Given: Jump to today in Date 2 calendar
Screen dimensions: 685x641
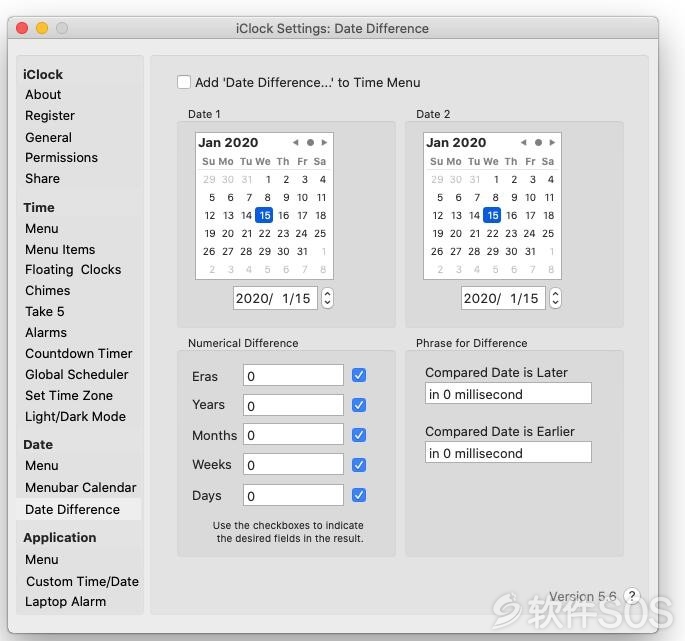Looking at the screenshot, I should click(538, 142).
